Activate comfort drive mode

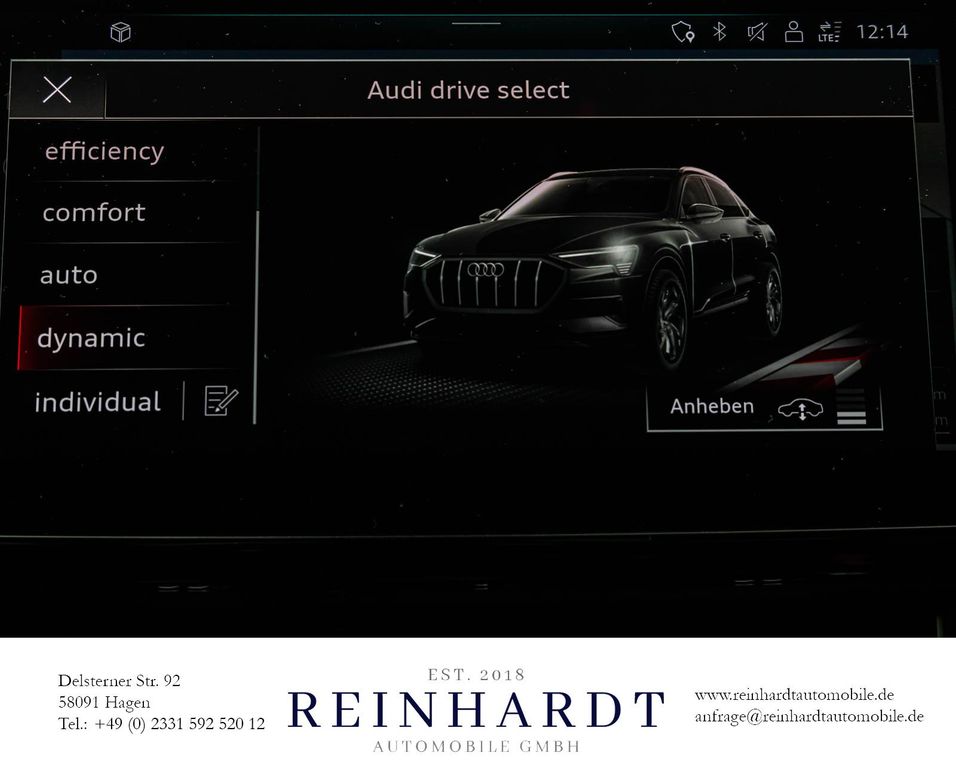click(x=92, y=212)
